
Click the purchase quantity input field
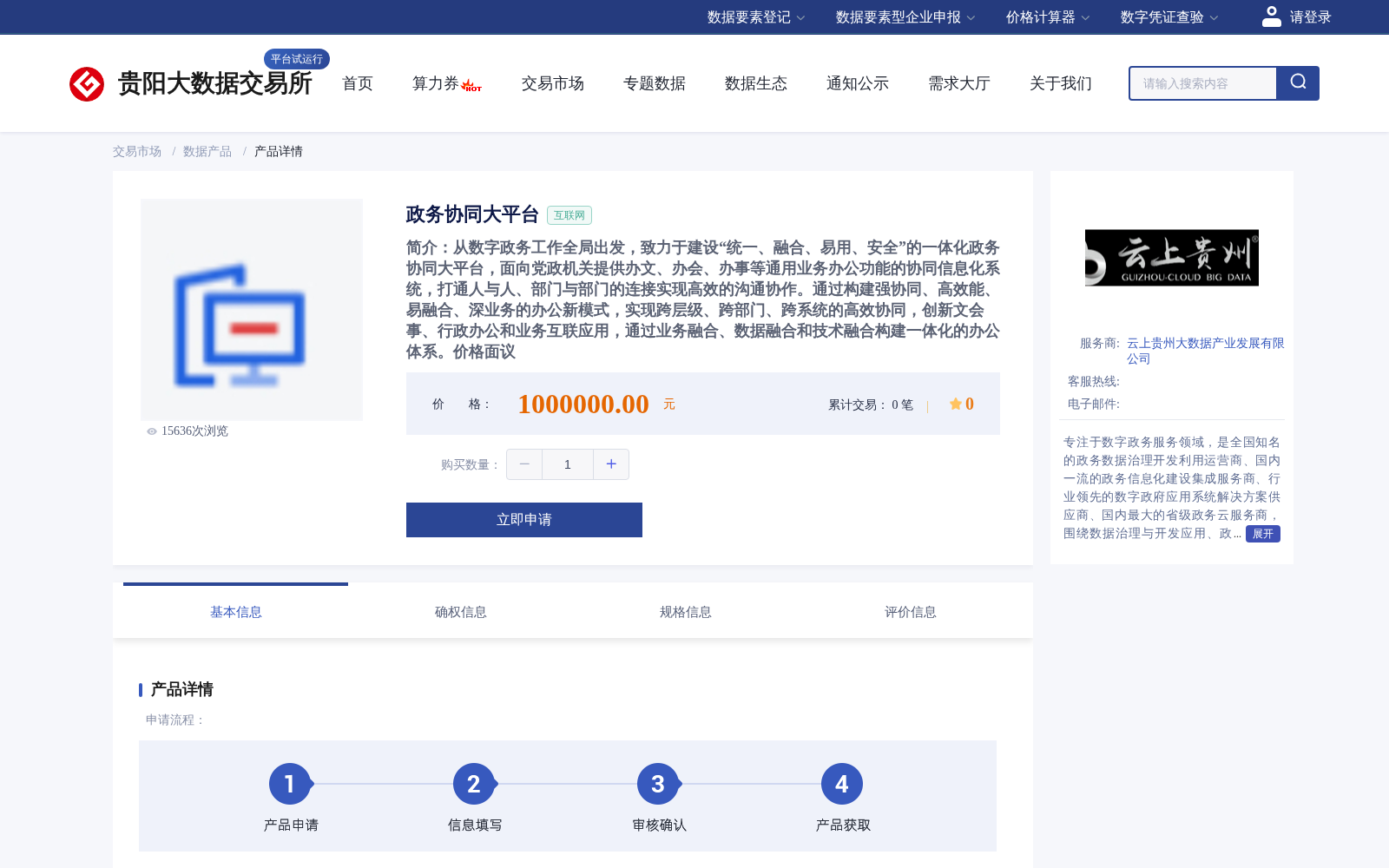point(568,464)
